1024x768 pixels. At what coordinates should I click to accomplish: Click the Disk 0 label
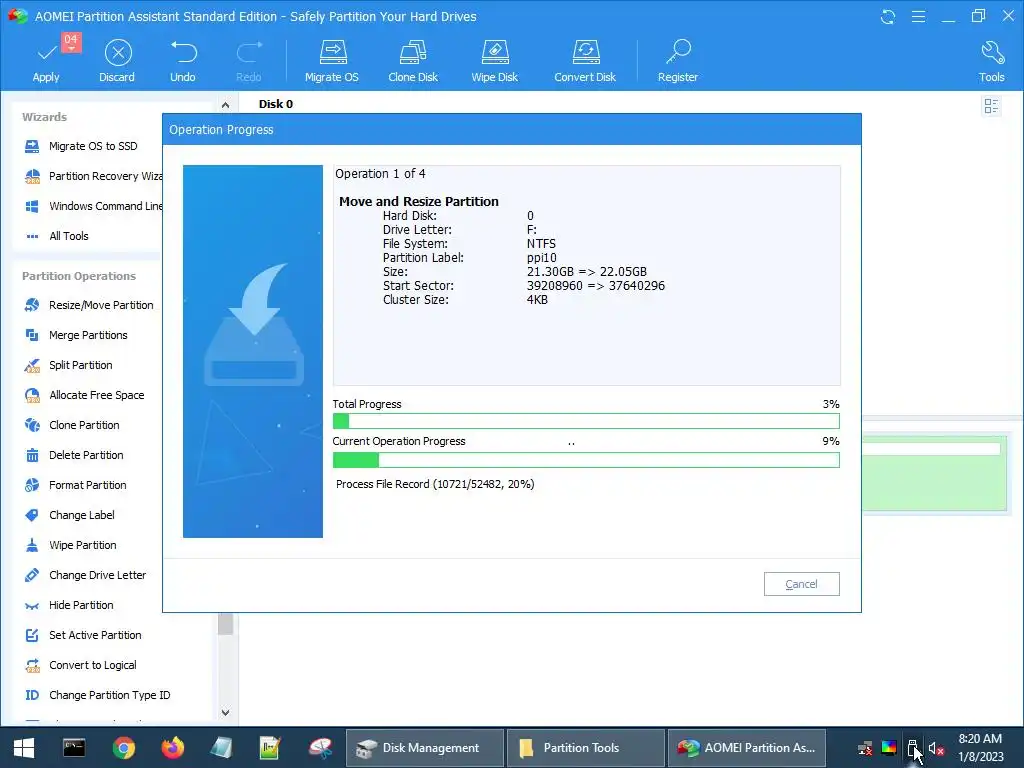tap(276, 104)
